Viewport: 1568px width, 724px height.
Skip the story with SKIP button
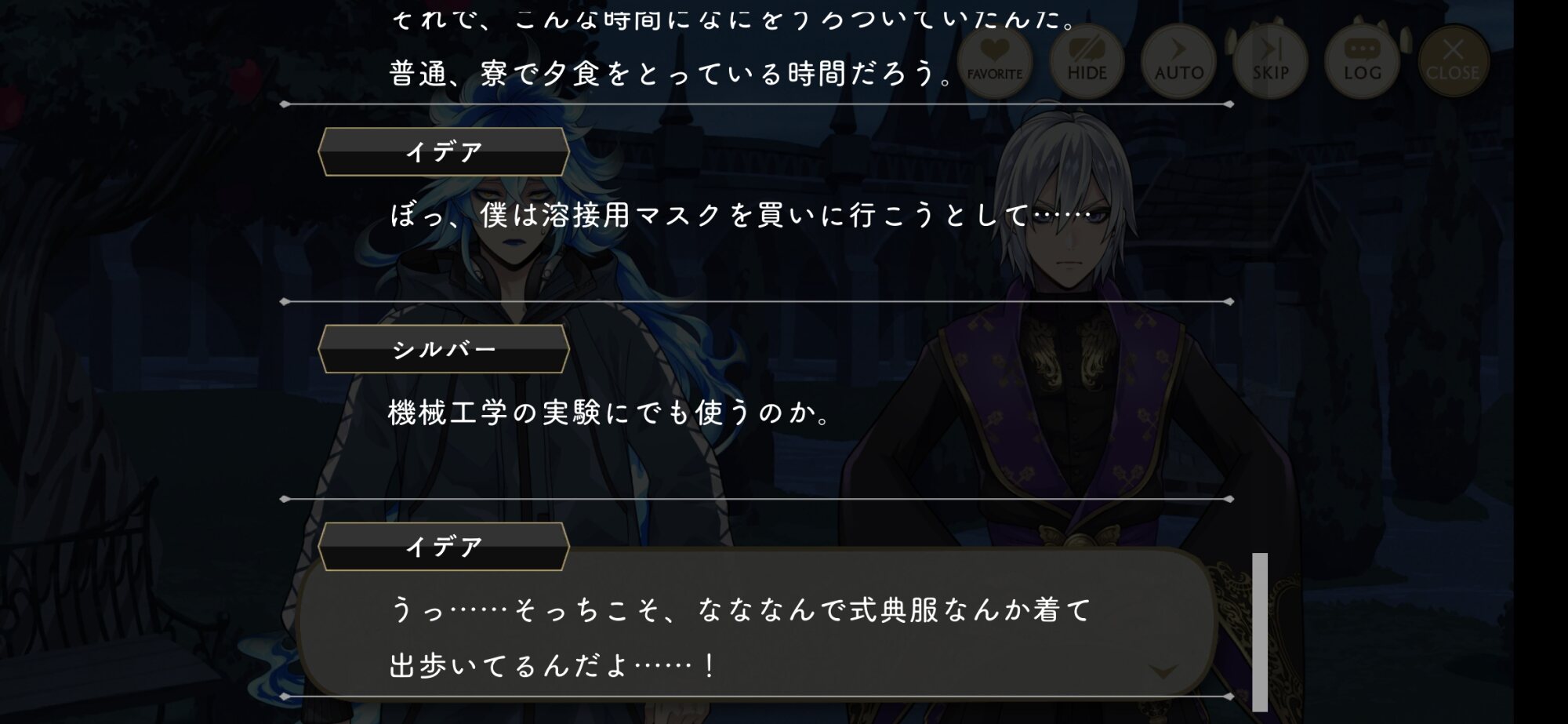point(1270,61)
